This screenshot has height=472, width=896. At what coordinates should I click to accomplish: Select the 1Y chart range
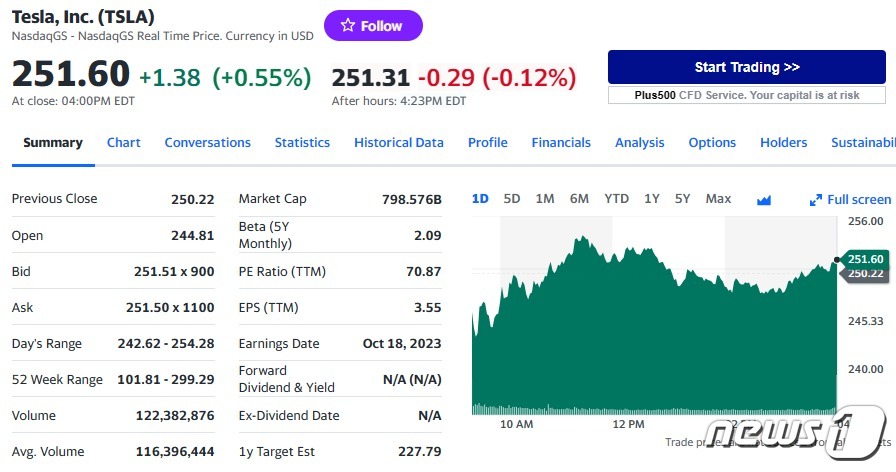[x=652, y=199]
